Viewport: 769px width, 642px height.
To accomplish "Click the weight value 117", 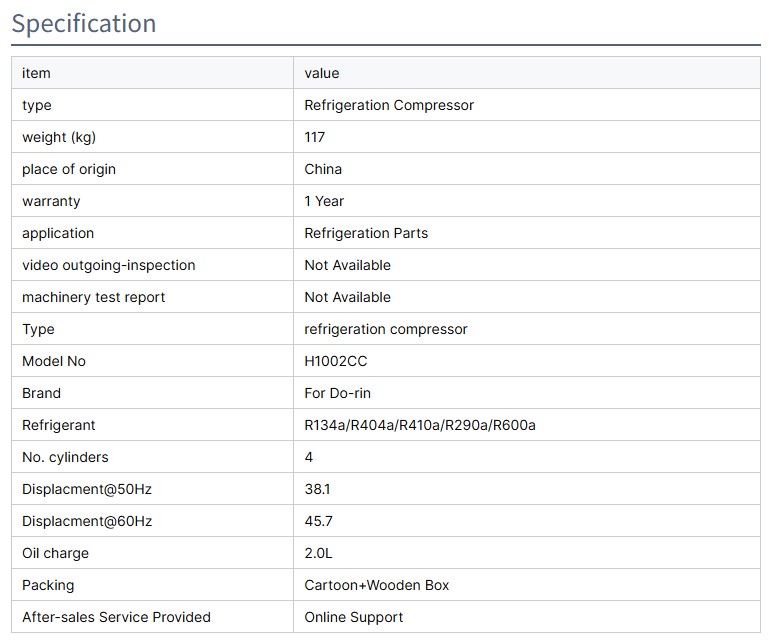I will click(315, 137).
